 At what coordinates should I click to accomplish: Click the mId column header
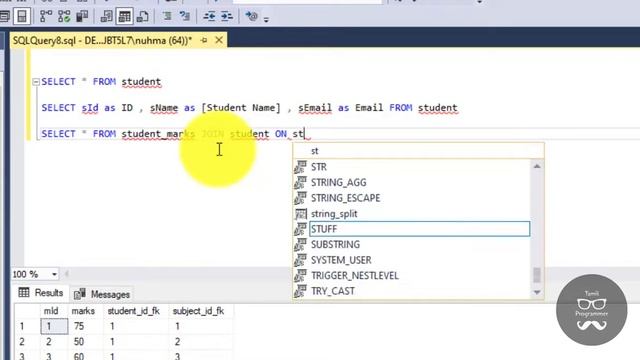(51, 311)
